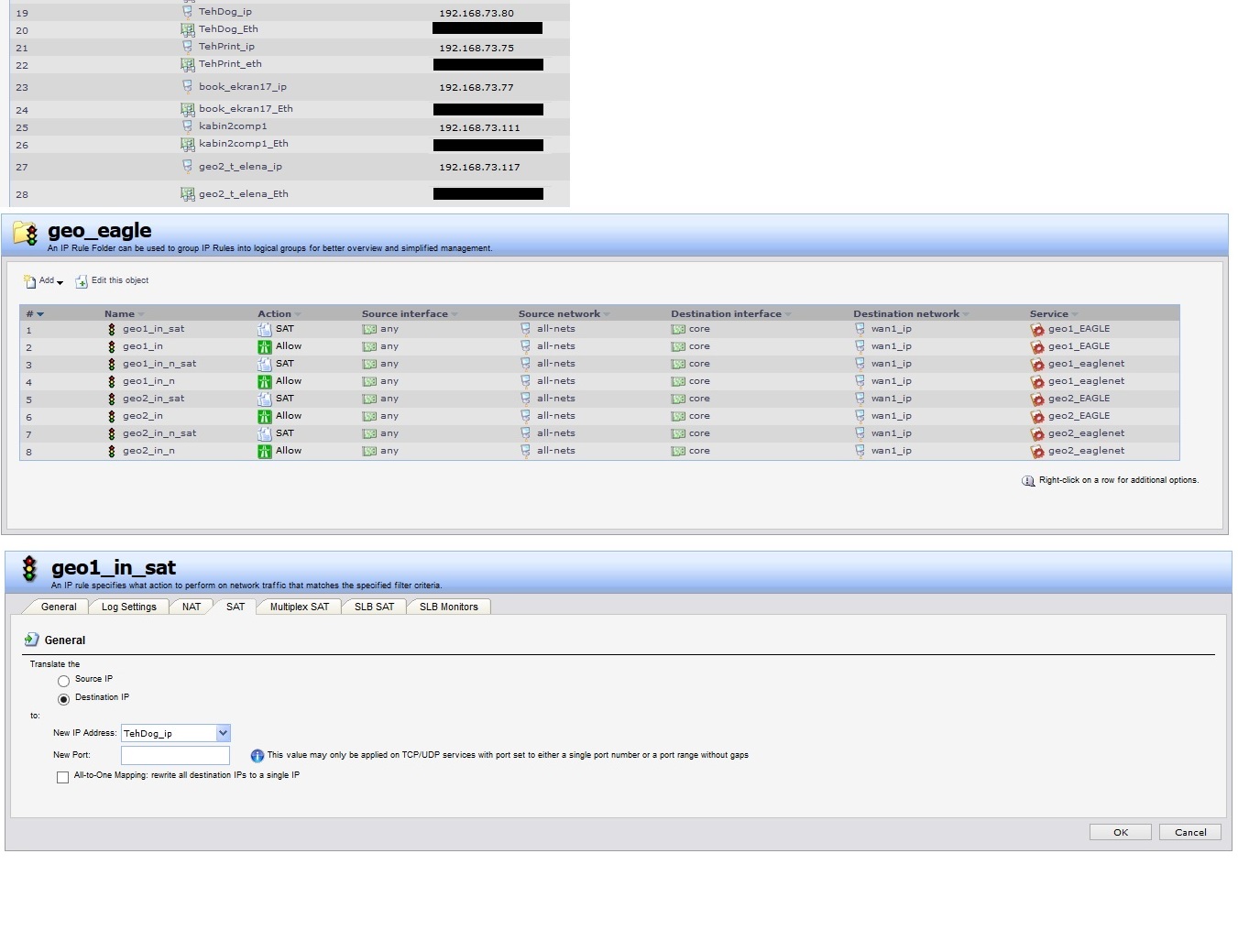Open the Multiplex SAT tab
1238x952 pixels.
(300, 607)
